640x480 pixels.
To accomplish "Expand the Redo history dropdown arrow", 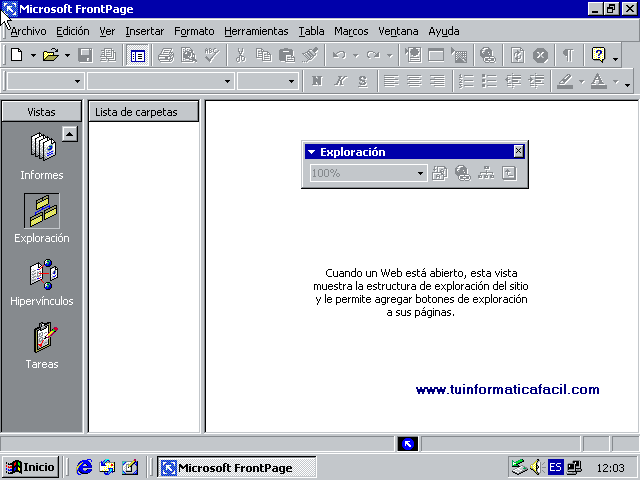I will coord(389,55).
